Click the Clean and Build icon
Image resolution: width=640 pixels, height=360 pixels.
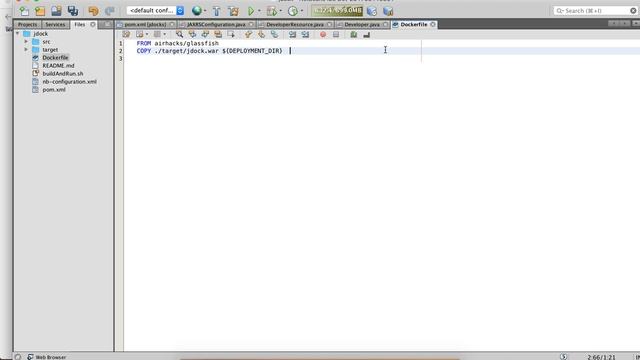233,11
